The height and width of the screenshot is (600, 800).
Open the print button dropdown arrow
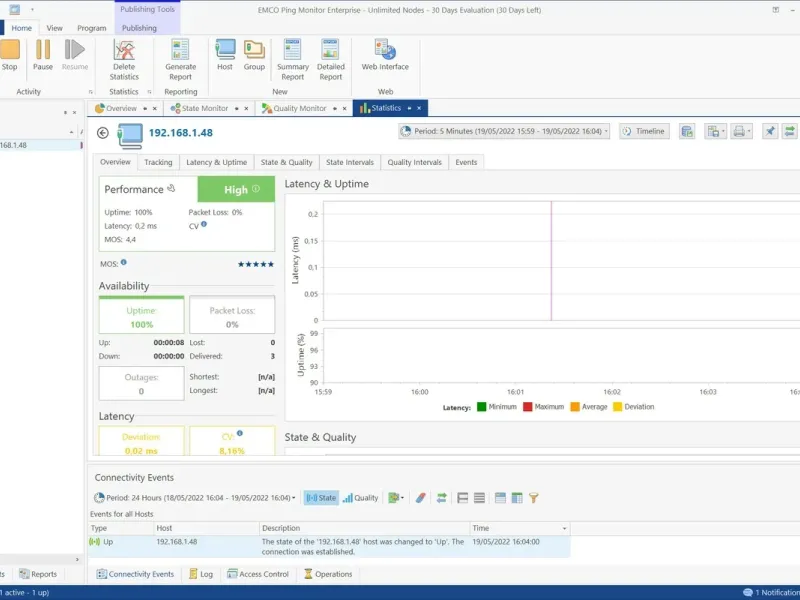point(749,131)
